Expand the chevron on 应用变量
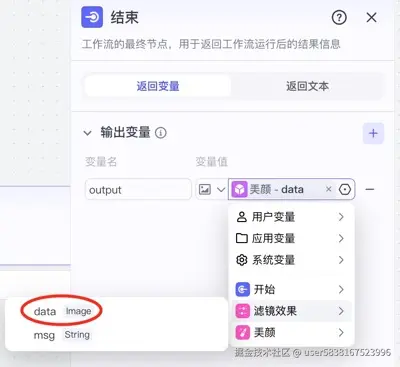 click(x=341, y=238)
